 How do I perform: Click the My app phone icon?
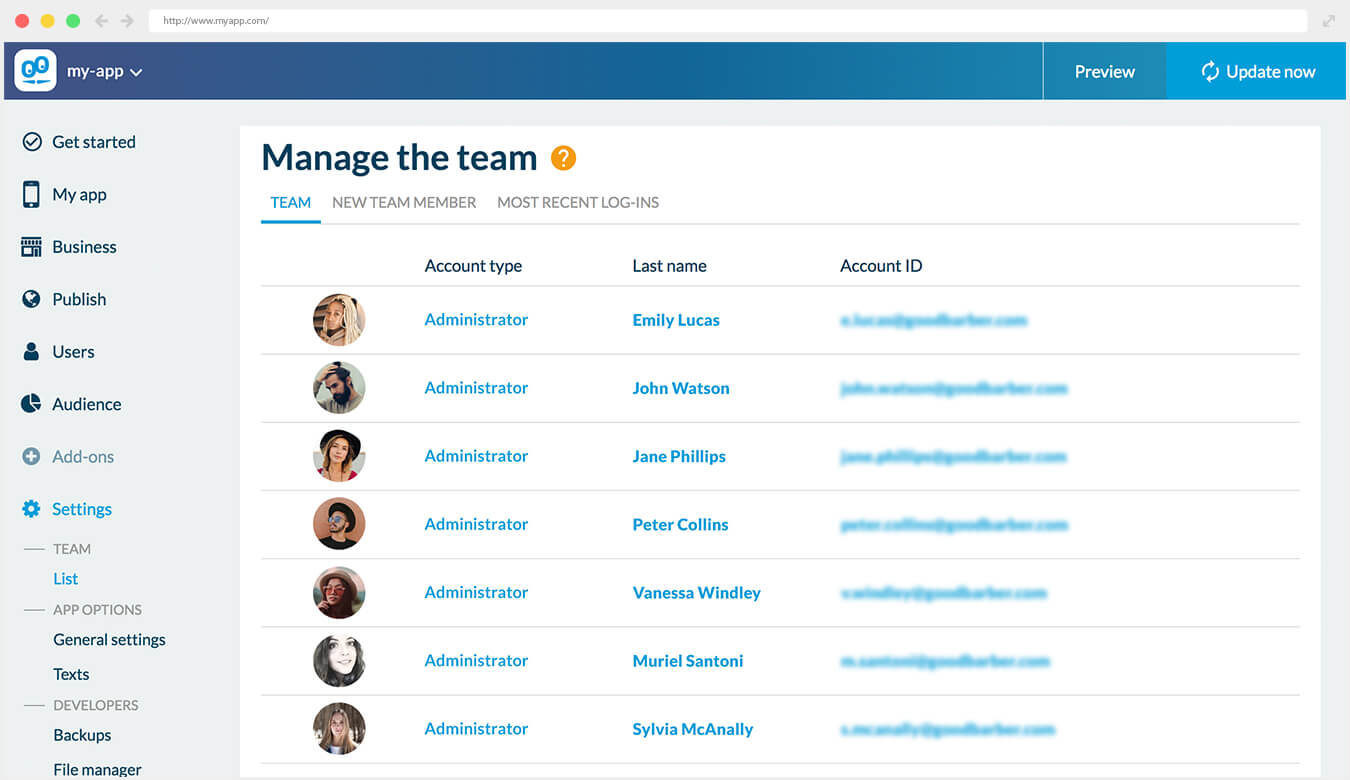32,194
